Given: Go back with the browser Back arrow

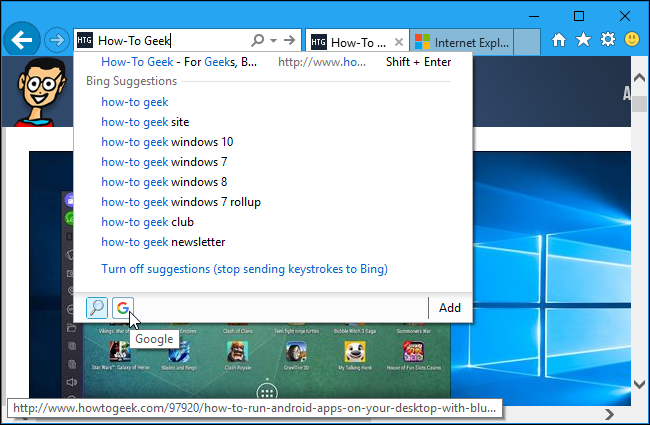Looking at the screenshot, I should 22,40.
